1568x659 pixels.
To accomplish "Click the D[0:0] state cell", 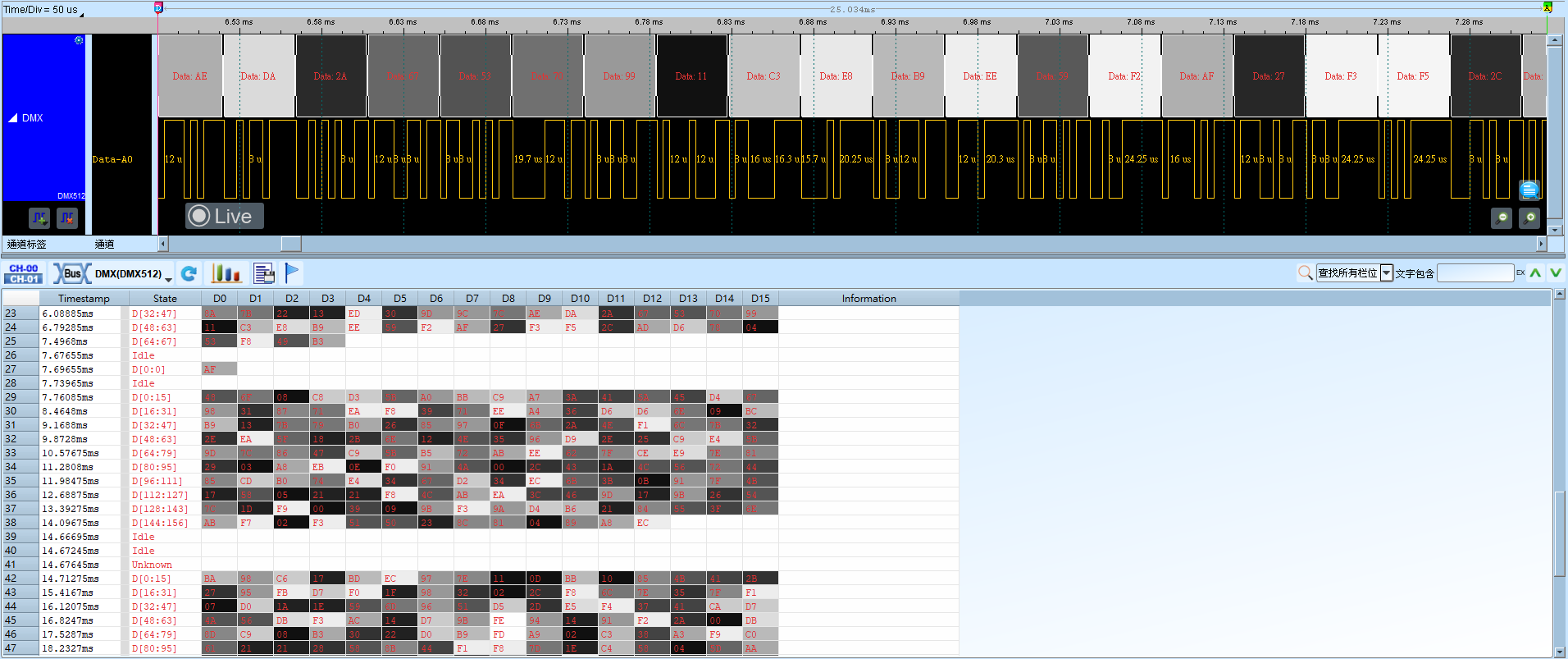I will pos(165,369).
